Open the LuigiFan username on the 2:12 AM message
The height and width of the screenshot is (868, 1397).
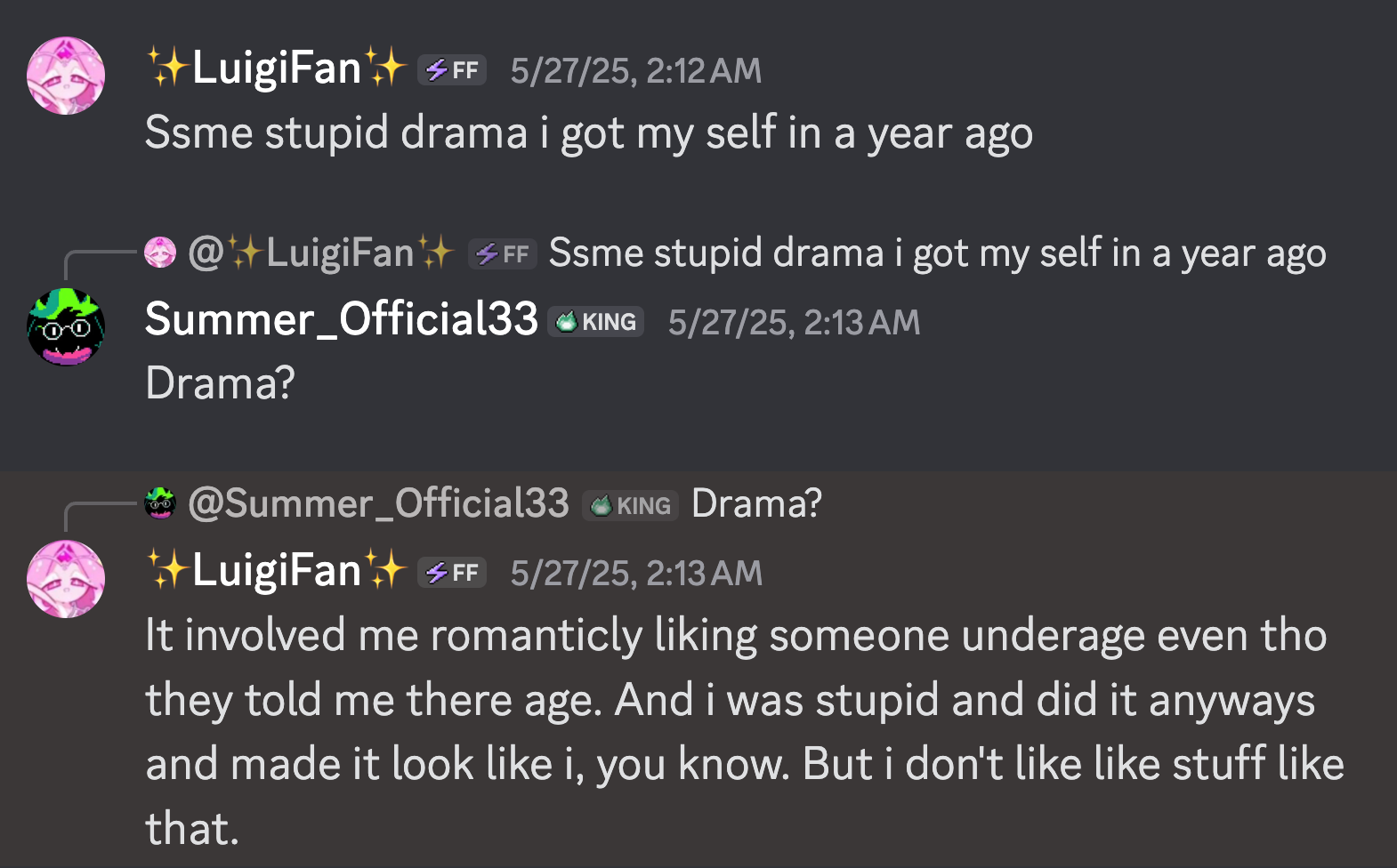tap(276, 68)
